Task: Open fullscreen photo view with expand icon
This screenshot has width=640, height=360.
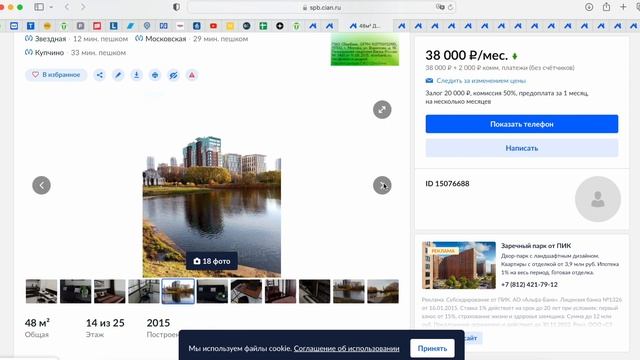Action: 382,109
